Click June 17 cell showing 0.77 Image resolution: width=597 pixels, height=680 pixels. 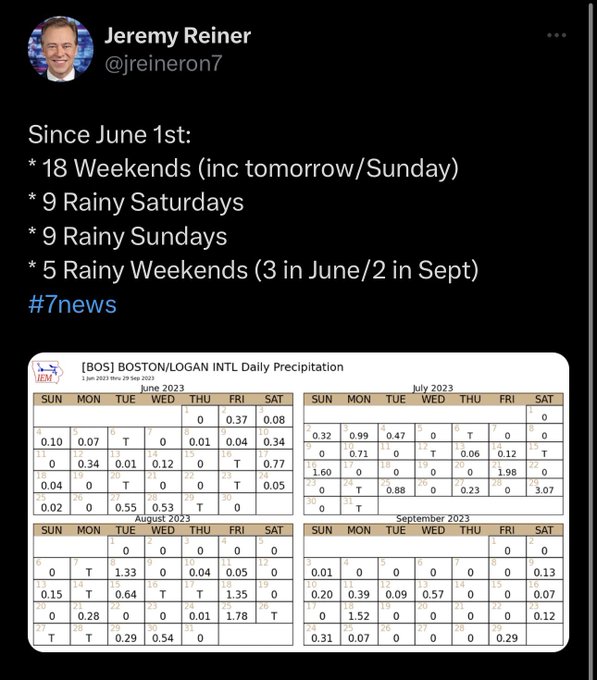point(274,460)
